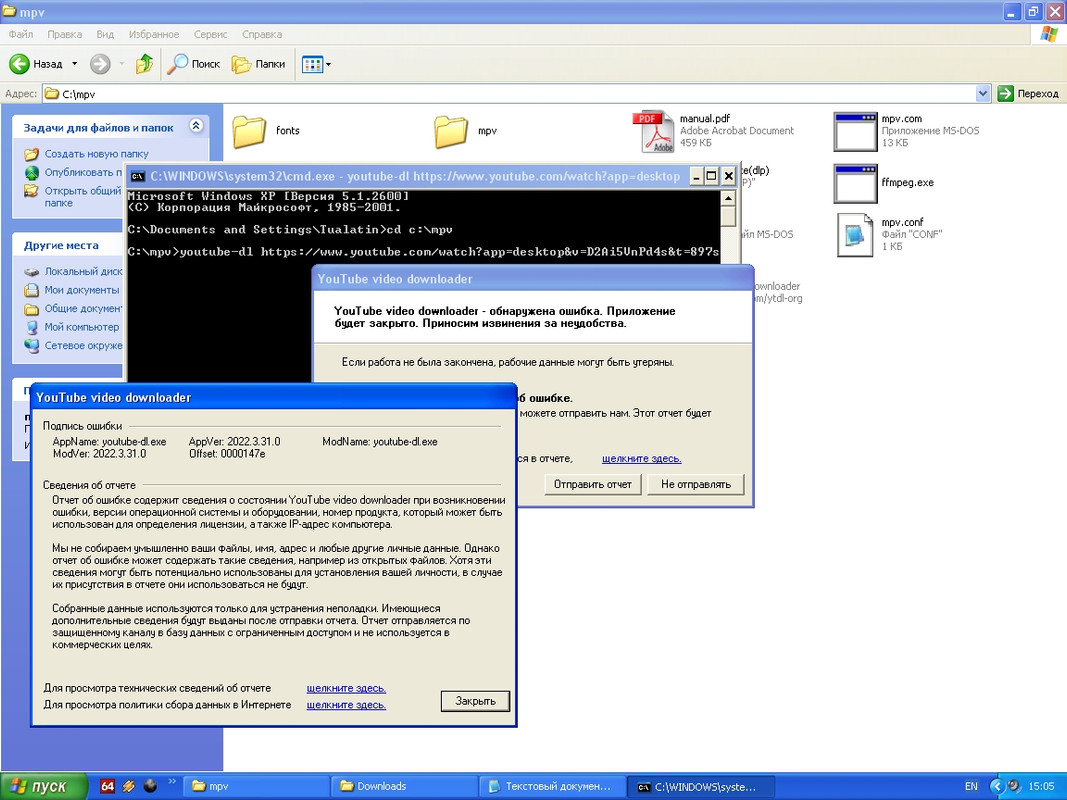Click the orange feather quick launch icon
The image size is (1067, 800).
129,786
